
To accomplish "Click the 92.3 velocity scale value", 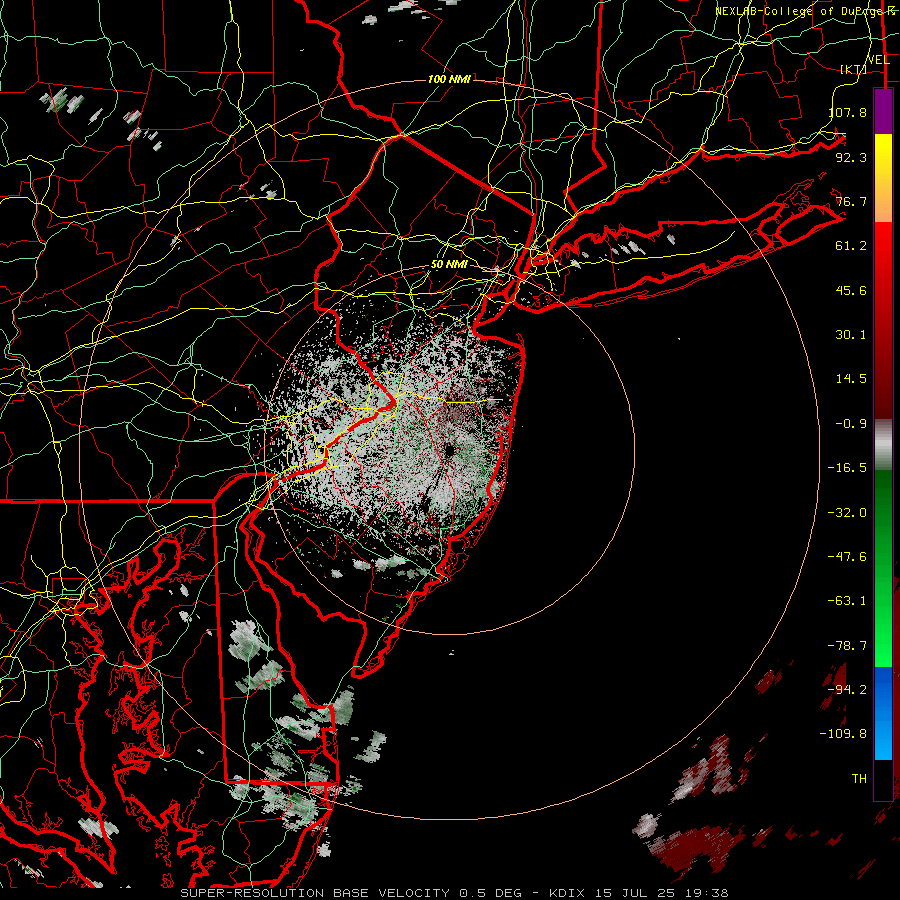I will pos(851,157).
